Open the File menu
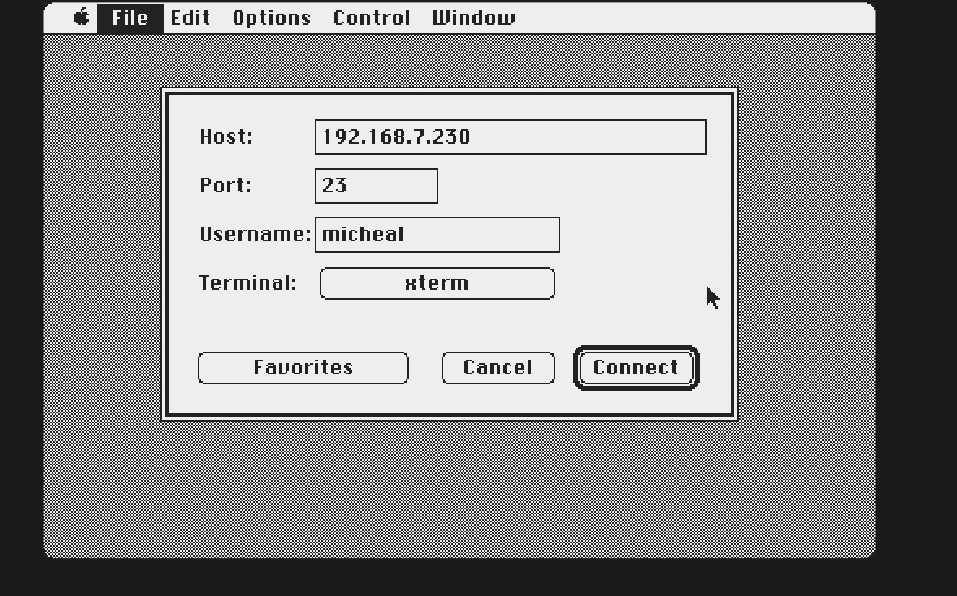Viewport: 957px width, 596px height. [x=130, y=17]
